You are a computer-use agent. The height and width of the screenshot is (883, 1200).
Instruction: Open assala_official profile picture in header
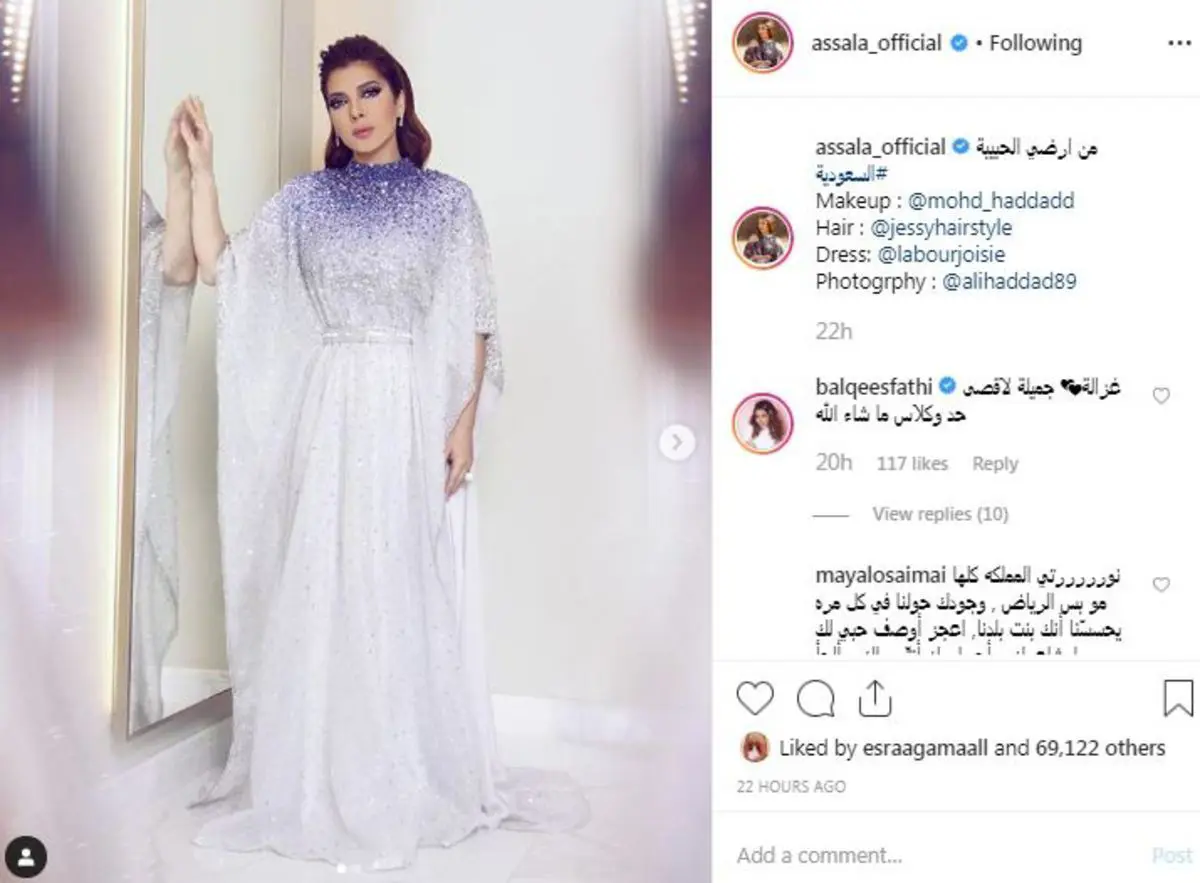coord(763,44)
